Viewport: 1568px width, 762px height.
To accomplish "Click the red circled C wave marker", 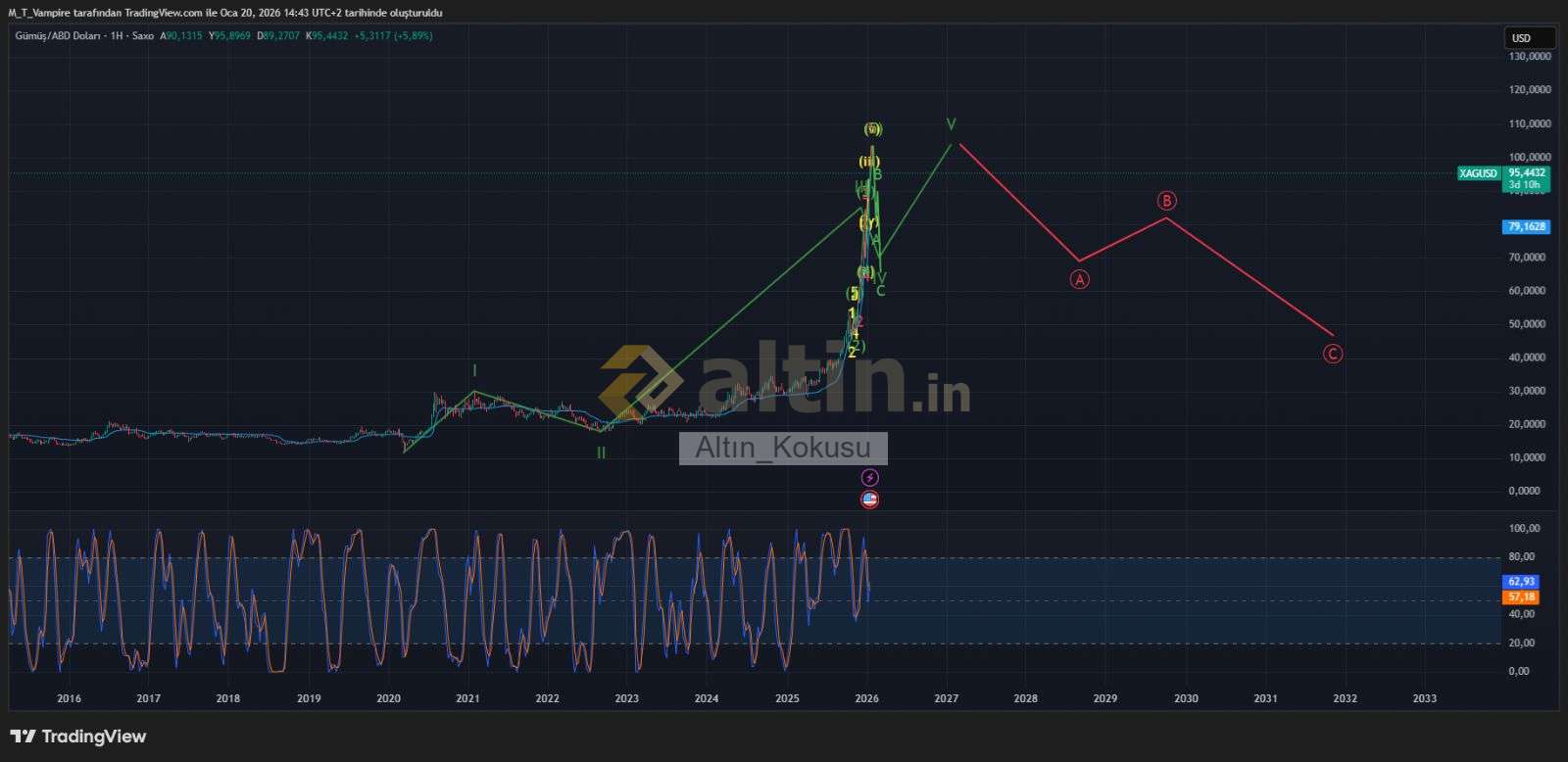I will pos(1333,354).
